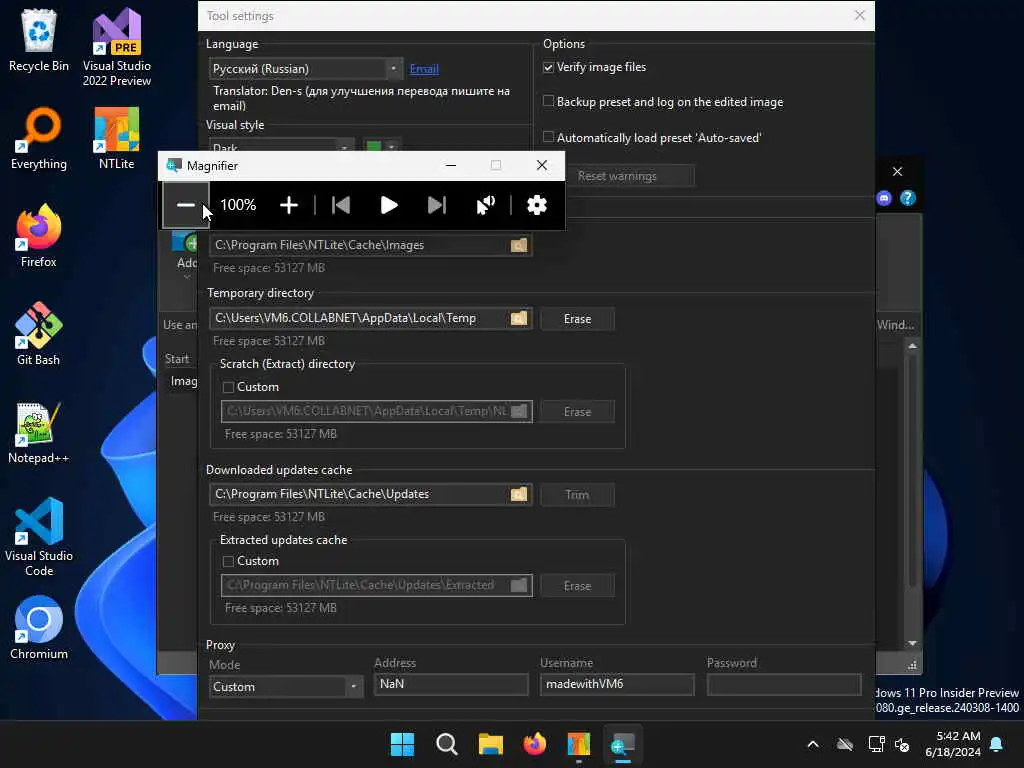Screen dimensions: 1024x768
Task: Open Everything search shortcut
Action: click(x=39, y=138)
